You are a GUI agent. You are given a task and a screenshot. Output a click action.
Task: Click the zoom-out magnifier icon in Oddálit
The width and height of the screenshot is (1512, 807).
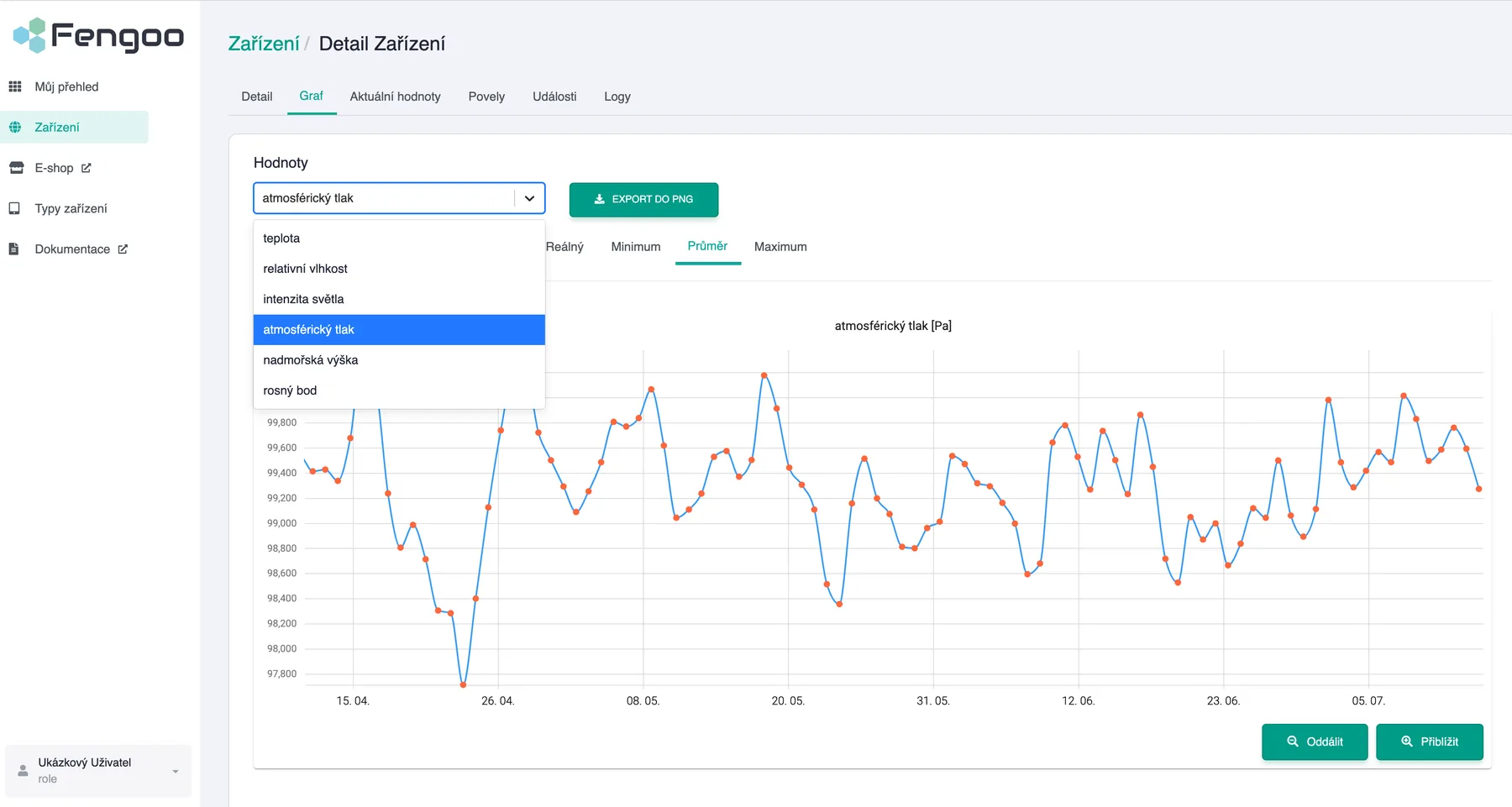(x=1293, y=741)
